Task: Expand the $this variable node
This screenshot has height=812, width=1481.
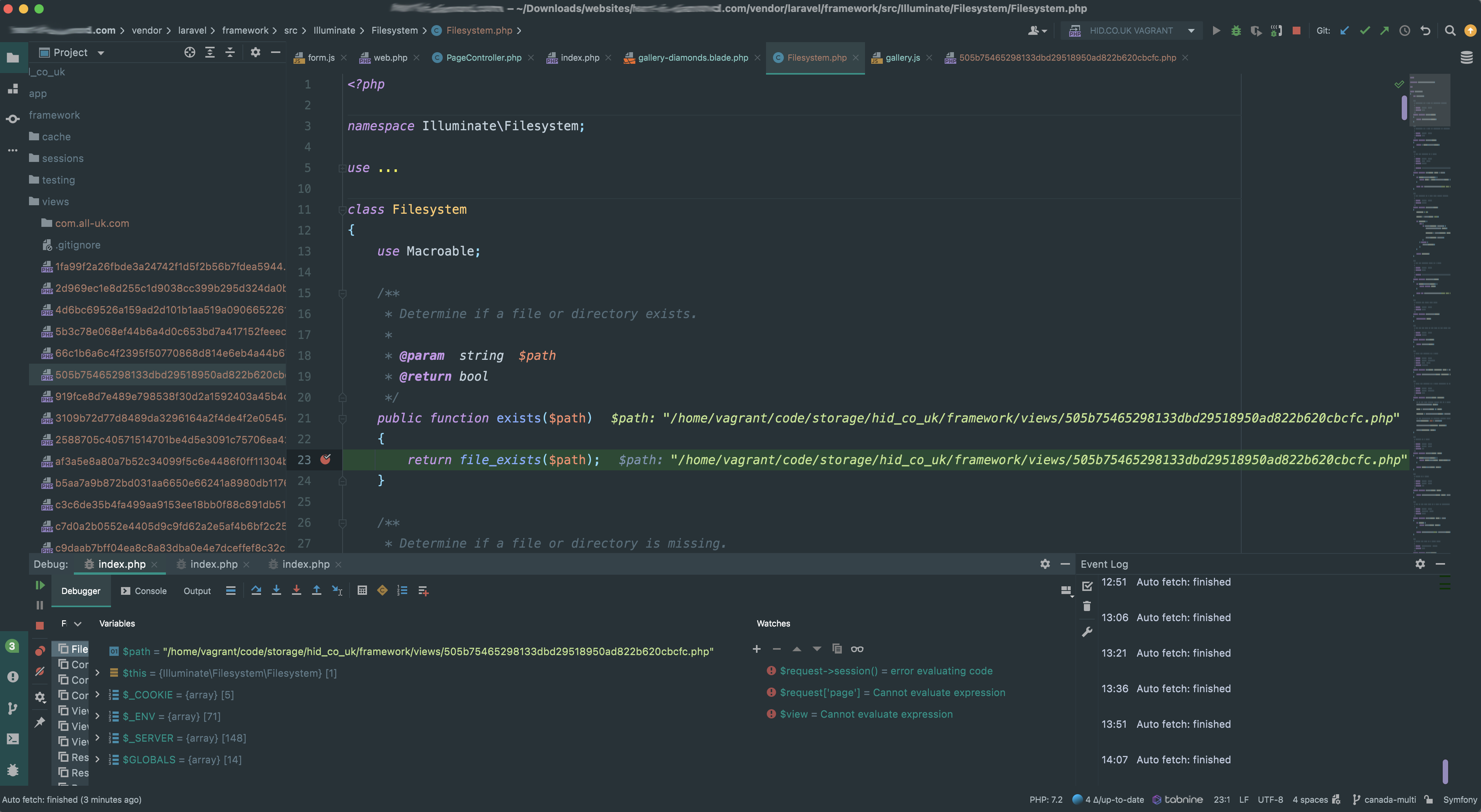Action: 97,673
